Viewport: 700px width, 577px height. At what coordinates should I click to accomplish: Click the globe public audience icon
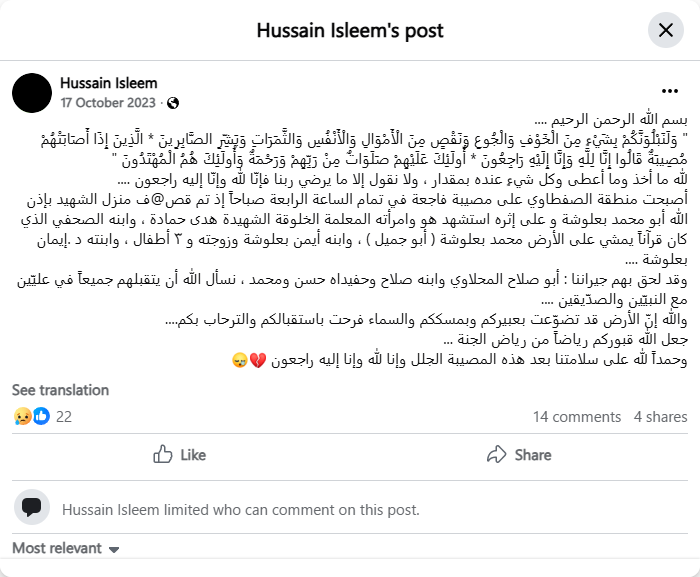[x=172, y=103]
